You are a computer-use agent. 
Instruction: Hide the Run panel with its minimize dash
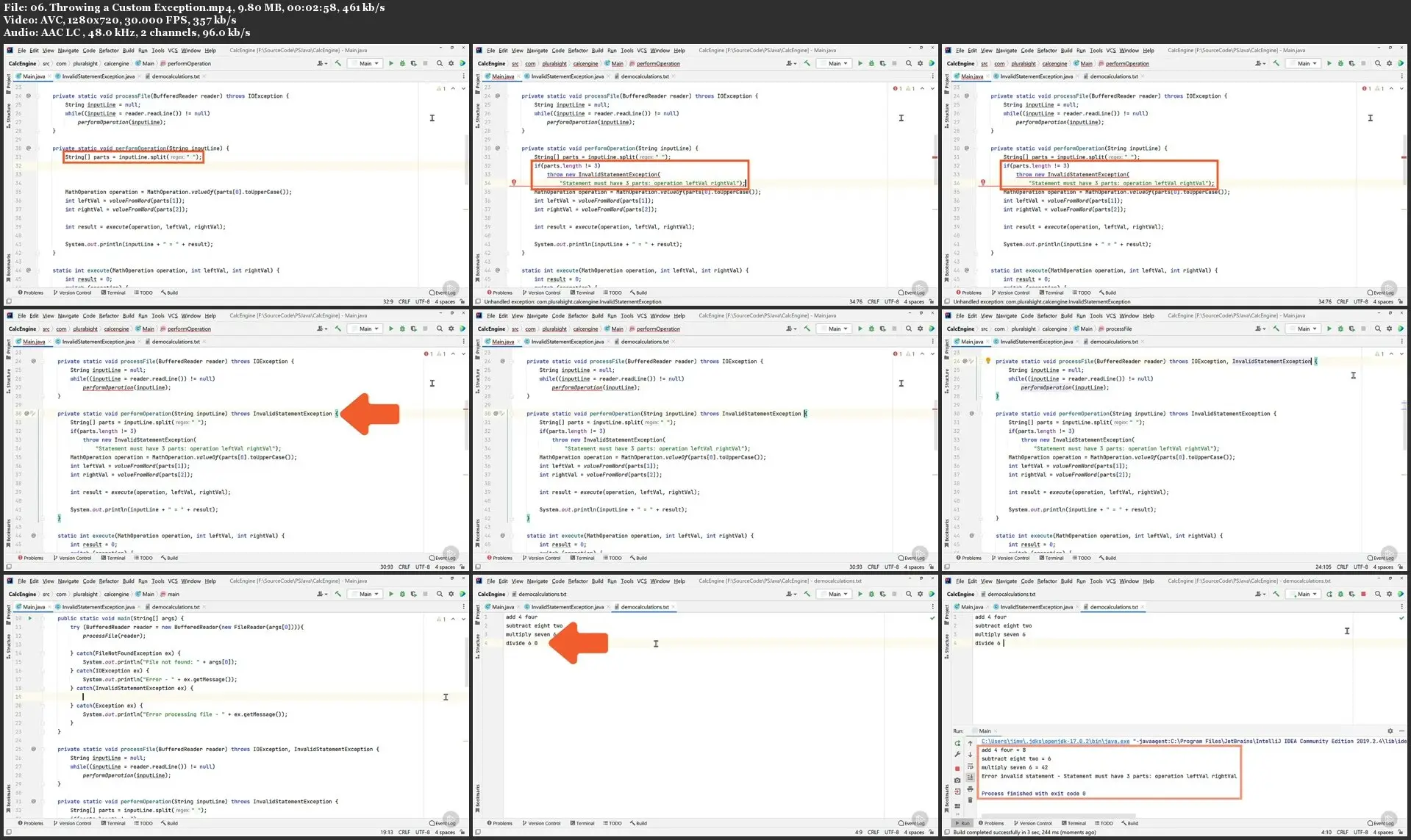[1400, 730]
